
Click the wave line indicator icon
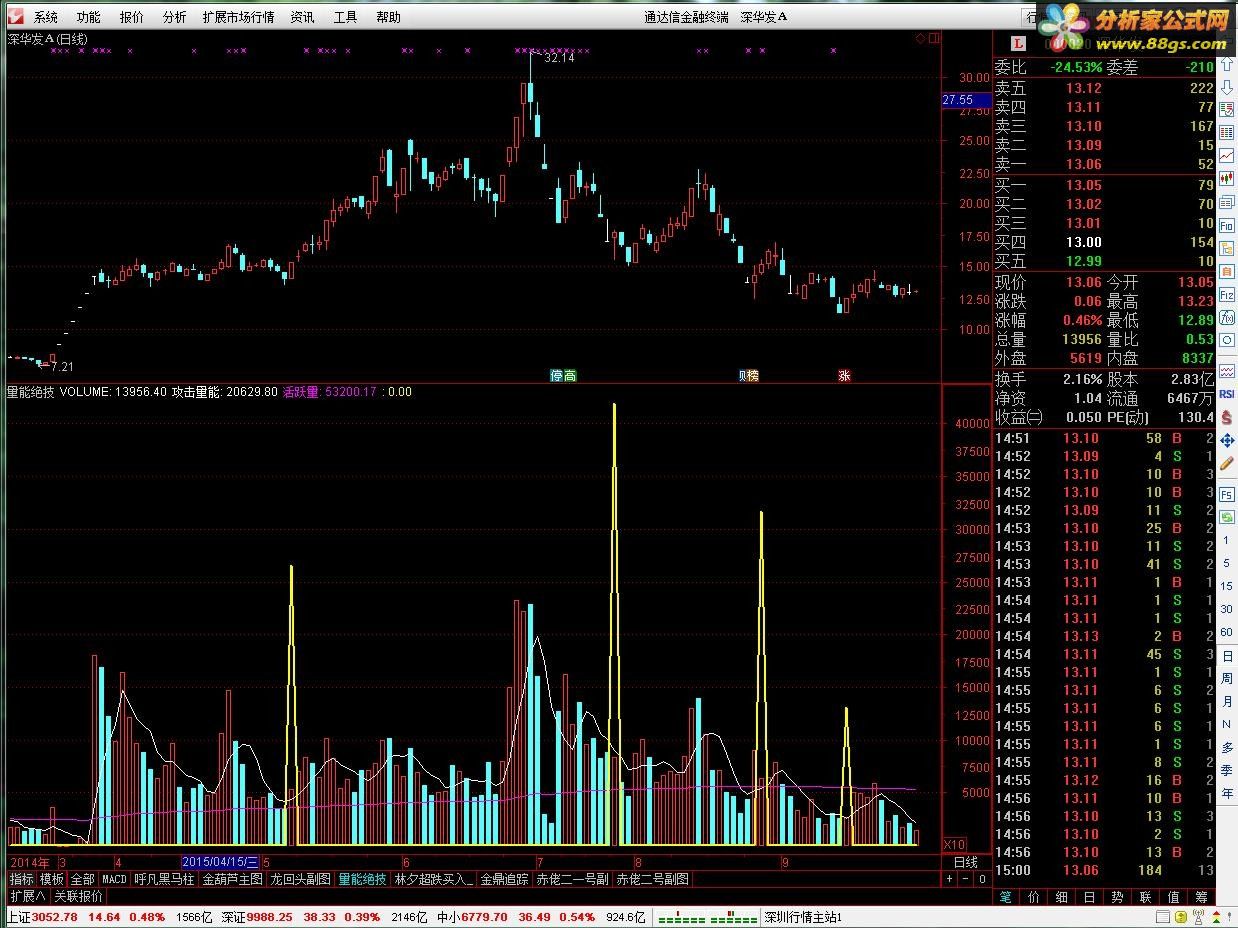[x=1226, y=369]
